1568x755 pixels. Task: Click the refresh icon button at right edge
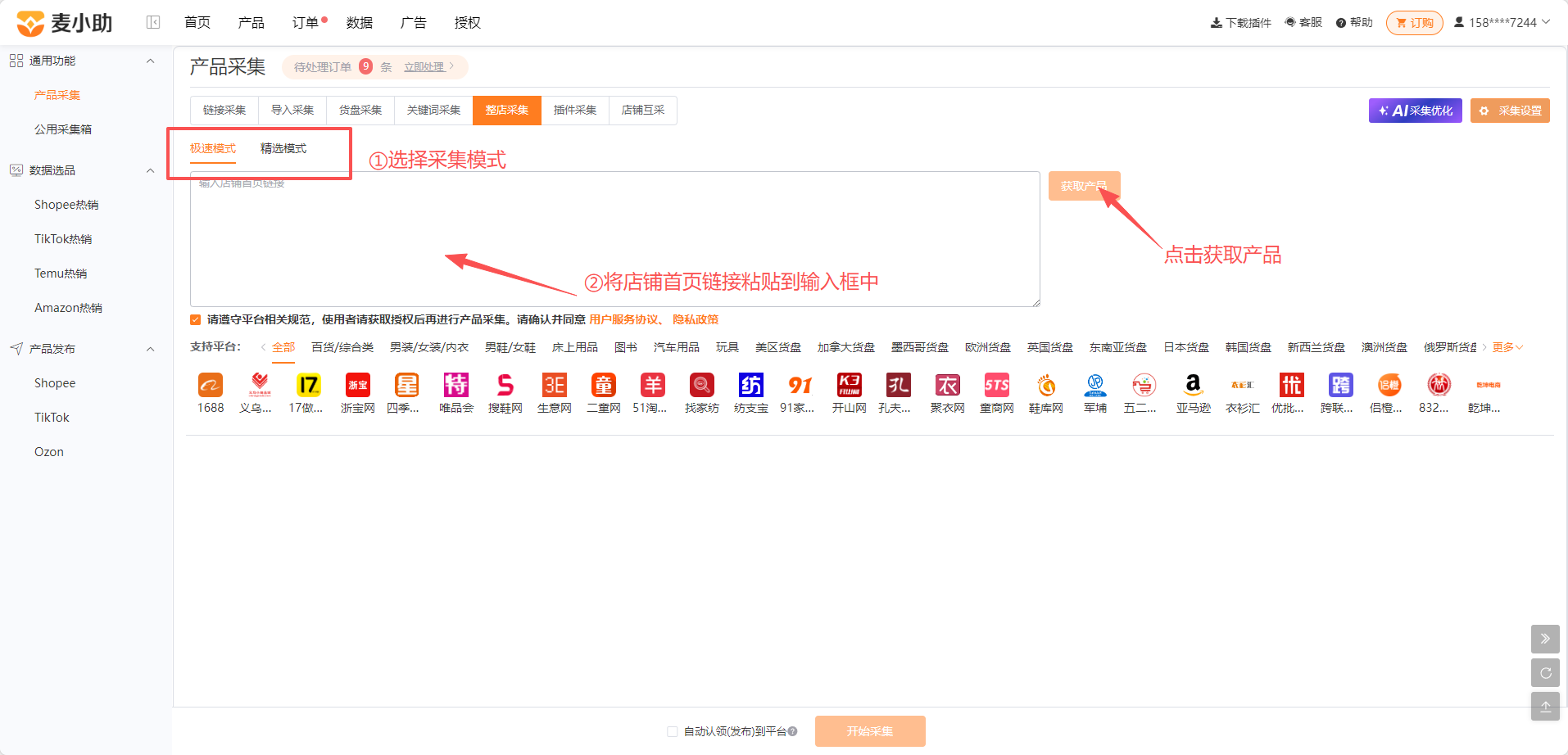1545,673
